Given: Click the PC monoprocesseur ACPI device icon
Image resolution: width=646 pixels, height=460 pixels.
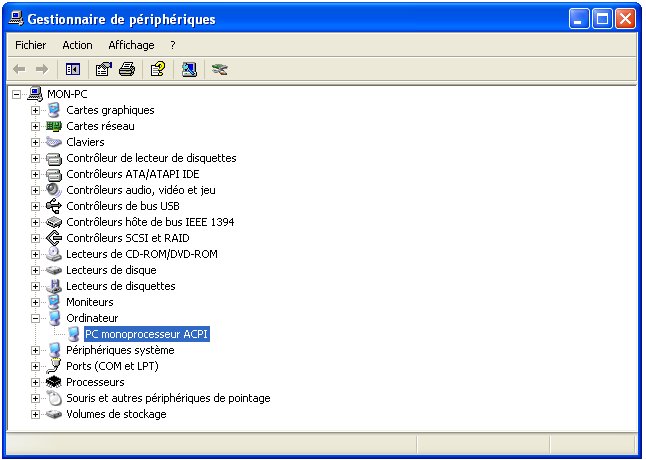Looking at the screenshot, I should pyautogui.click(x=73, y=334).
